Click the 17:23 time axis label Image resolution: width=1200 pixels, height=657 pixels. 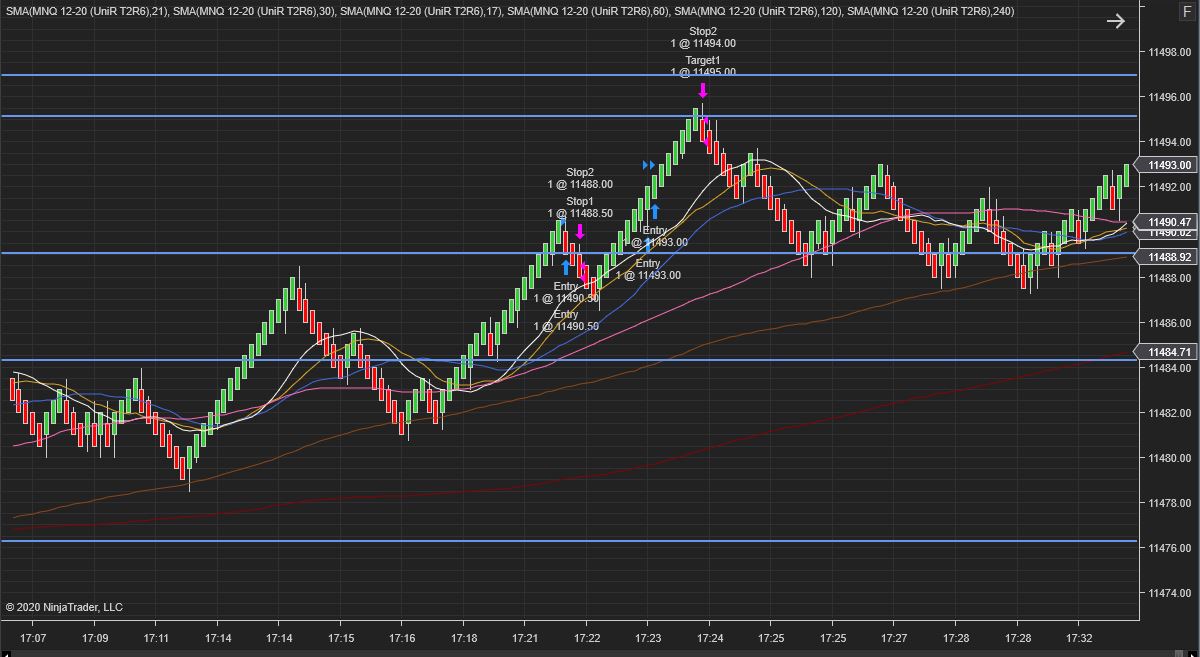tap(648, 637)
